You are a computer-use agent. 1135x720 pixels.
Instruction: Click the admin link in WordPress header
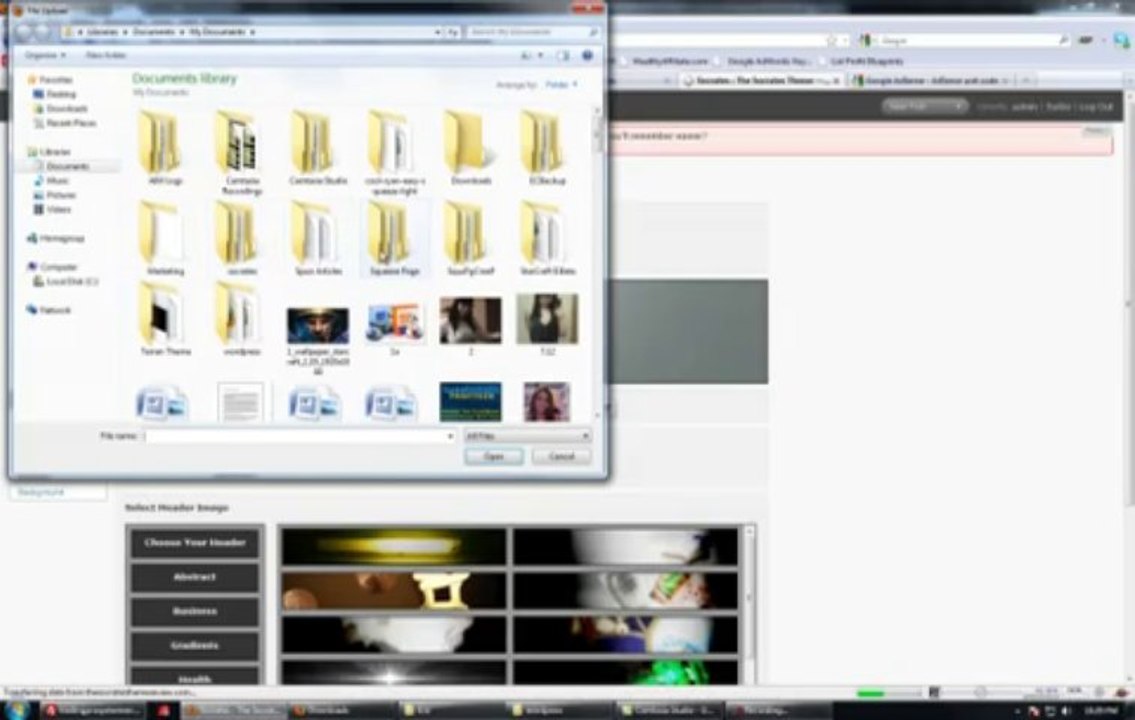tap(1024, 106)
